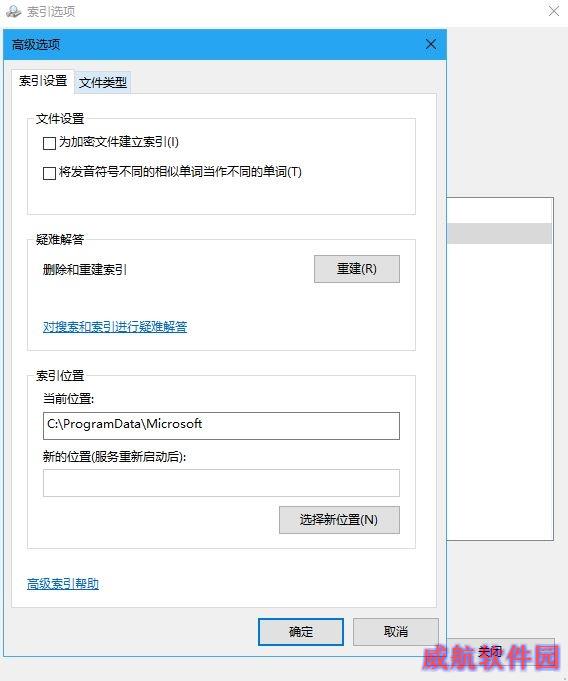Click the 索引选项 window icon in title bar
Viewport: 568px width, 681px height.
coord(13,11)
